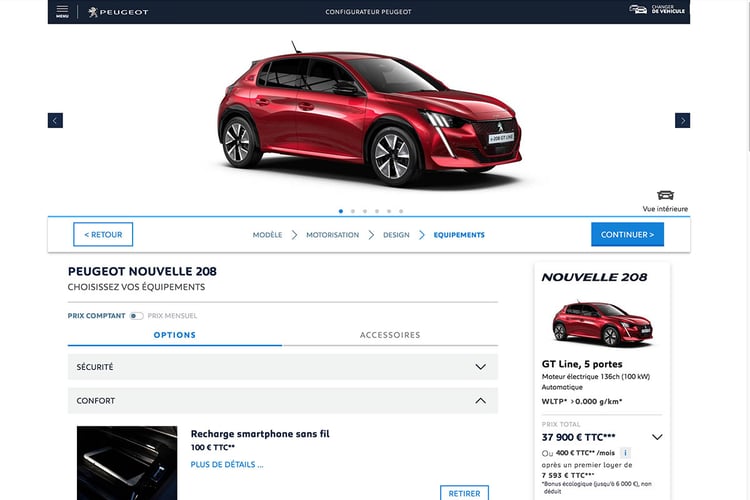Switch to the Accessoires tab
This screenshot has width=750, height=500.
(x=390, y=335)
